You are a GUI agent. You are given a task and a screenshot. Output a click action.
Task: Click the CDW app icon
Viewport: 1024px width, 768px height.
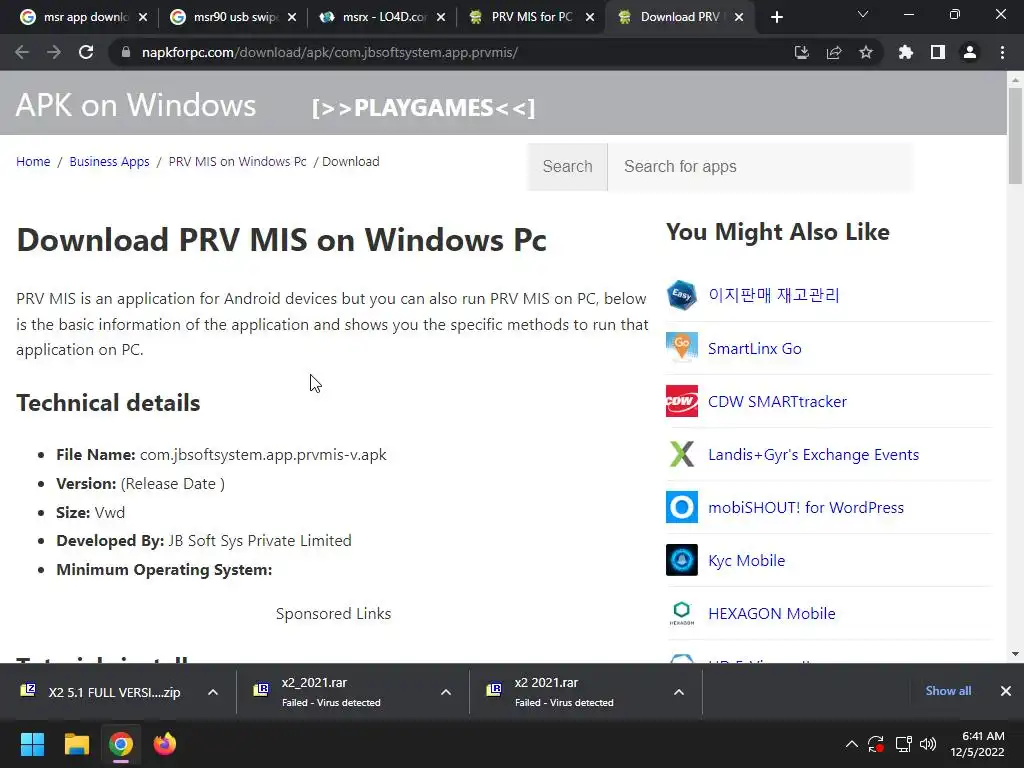[x=682, y=401]
